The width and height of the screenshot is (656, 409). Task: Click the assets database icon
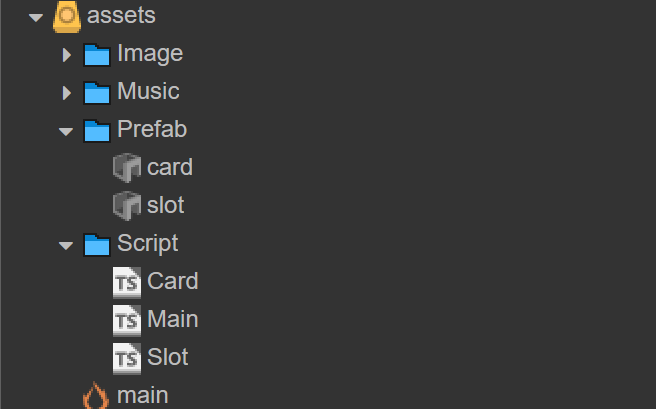tap(67, 16)
